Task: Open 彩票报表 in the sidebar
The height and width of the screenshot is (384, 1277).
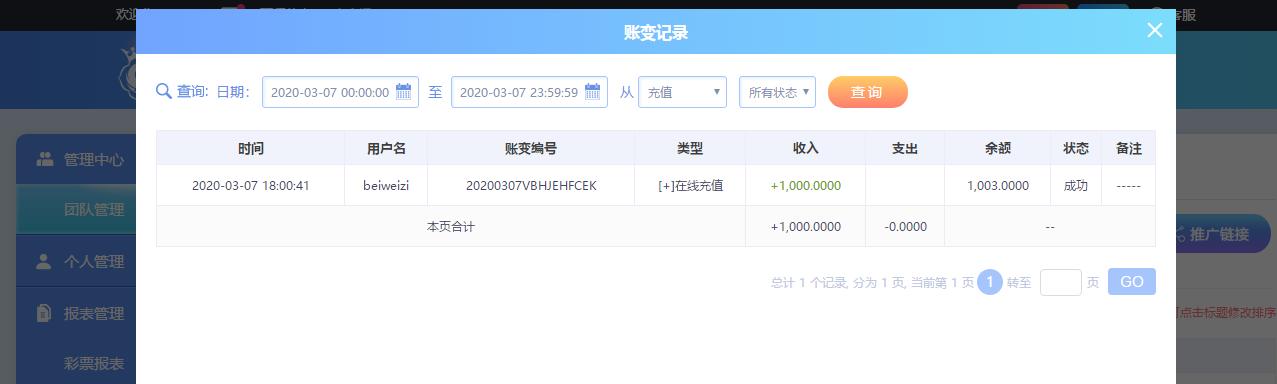Action: click(94, 364)
